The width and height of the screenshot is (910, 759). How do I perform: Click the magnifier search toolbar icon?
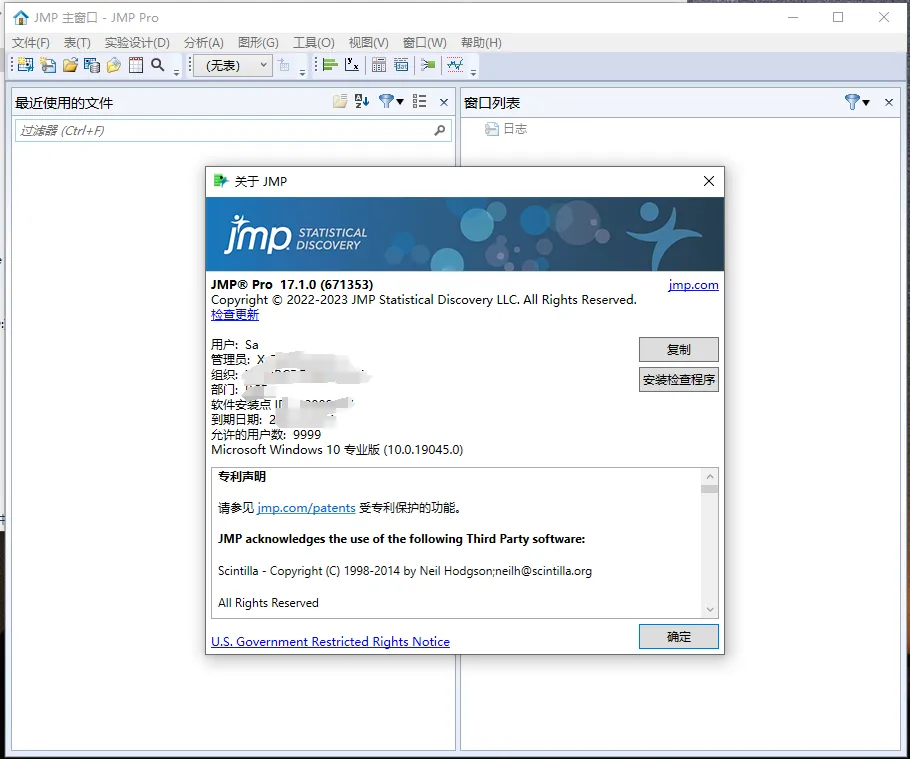pyautogui.click(x=157, y=65)
